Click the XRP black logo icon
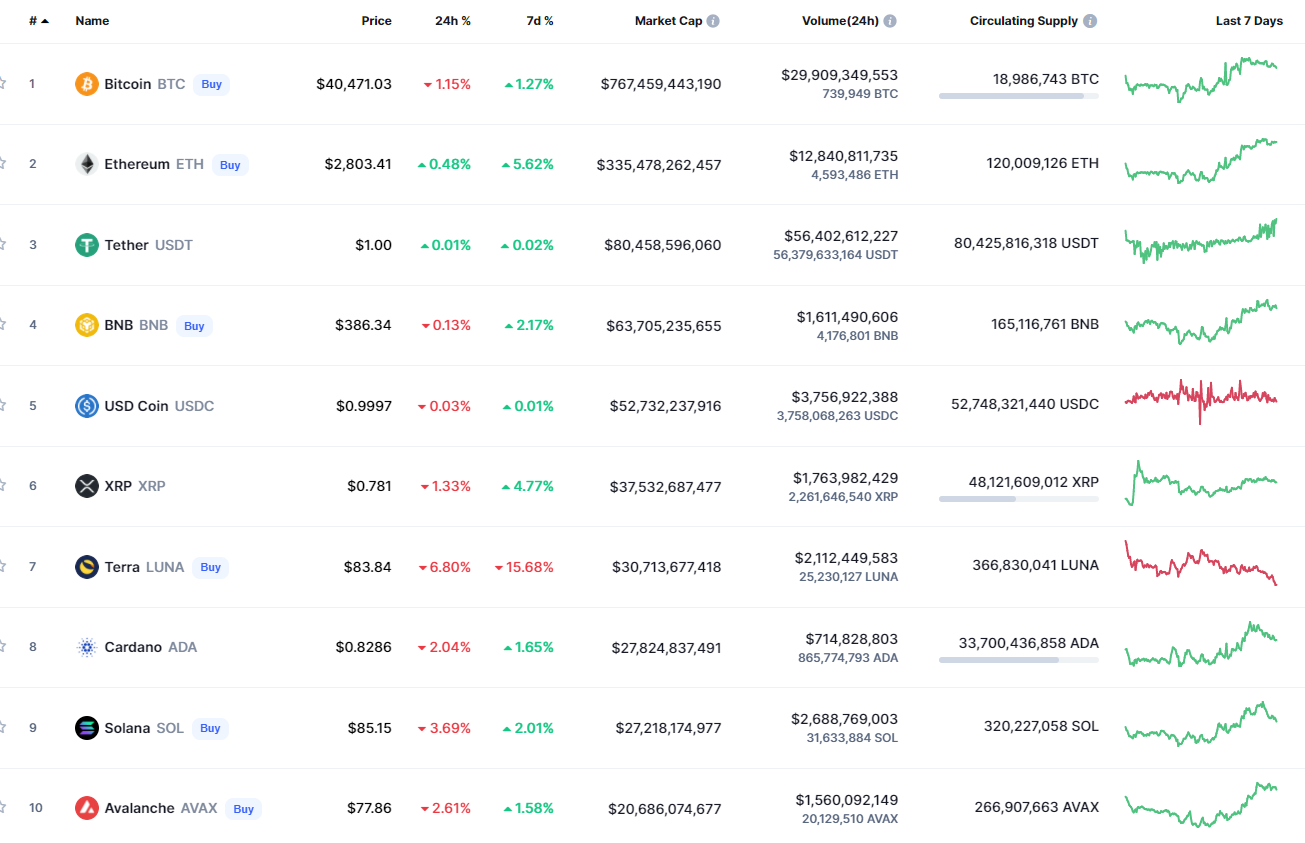Viewport: 1305px width, 843px height. 87,486
